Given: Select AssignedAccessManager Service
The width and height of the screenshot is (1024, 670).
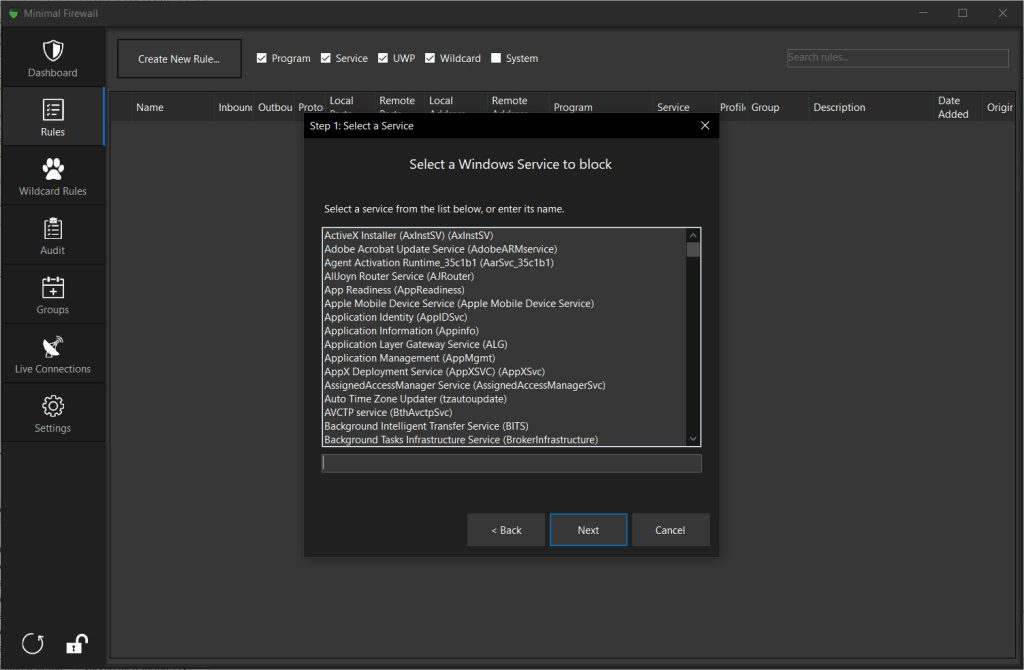Looking at the screenshot, I should (504, 385).
